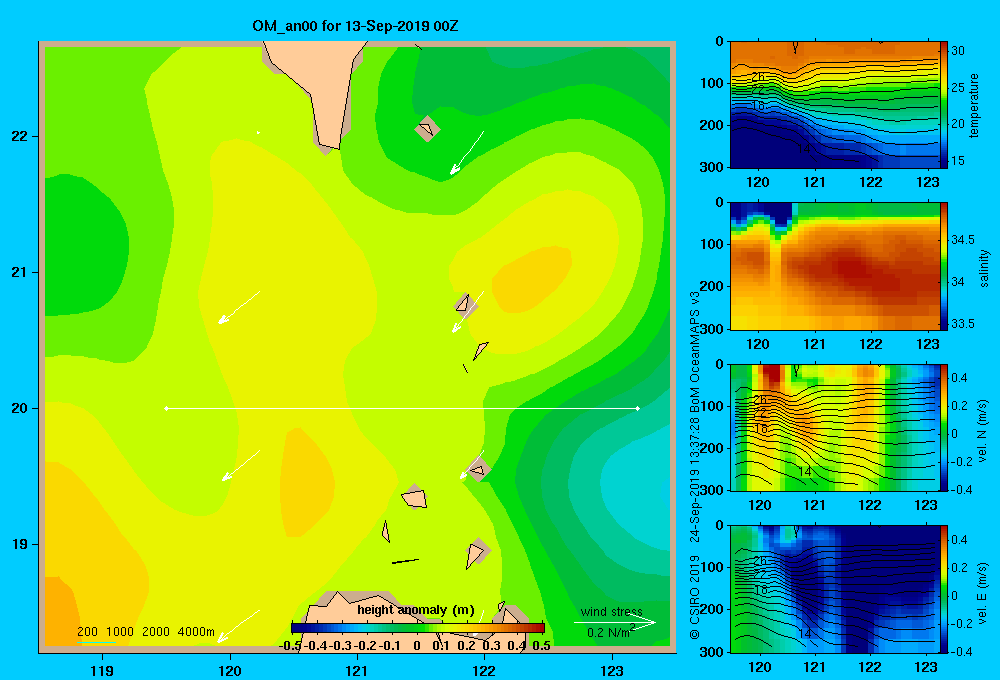Click the northward velocity section panel

(834, 427)
